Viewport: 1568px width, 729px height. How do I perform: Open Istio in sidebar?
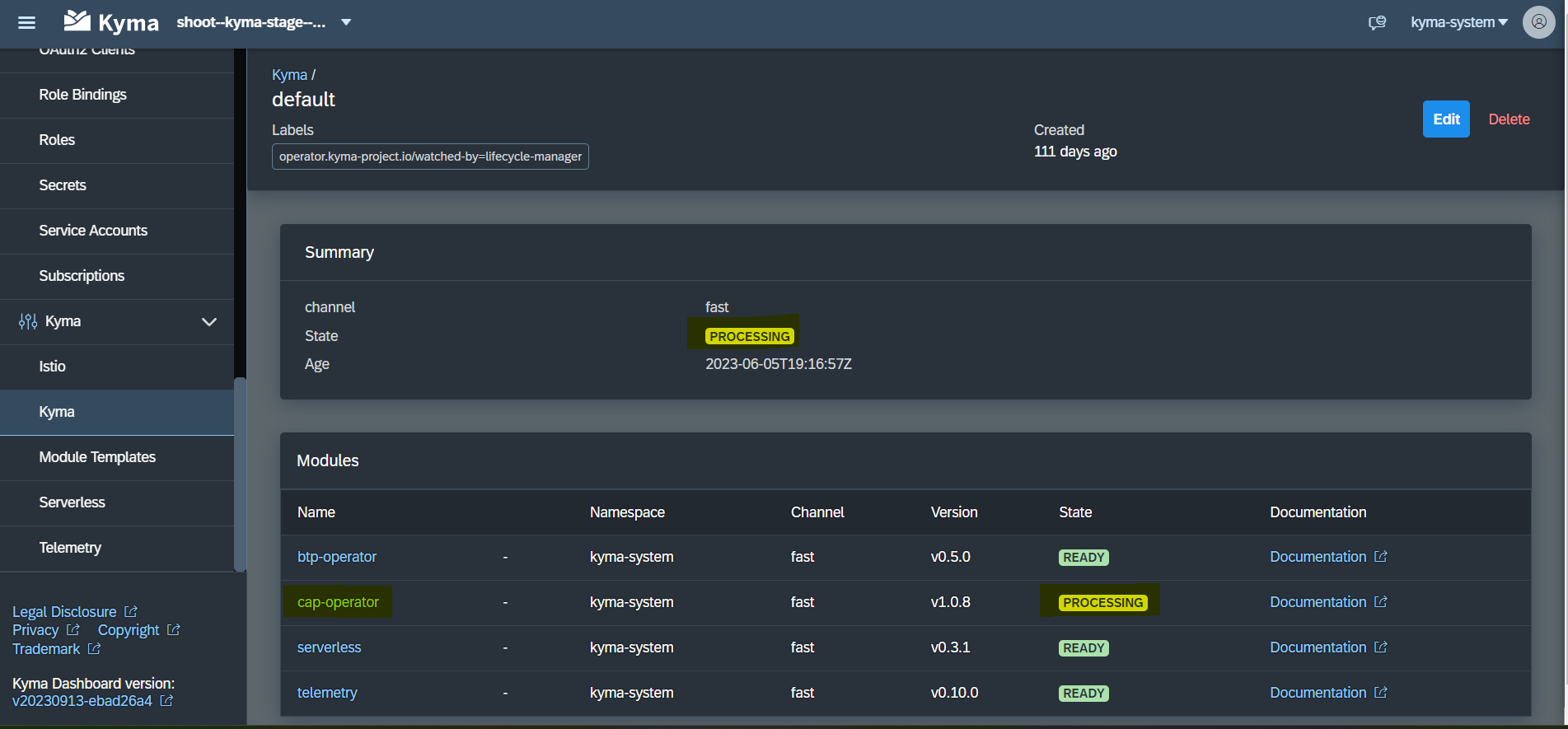click(x=117, y=367)
